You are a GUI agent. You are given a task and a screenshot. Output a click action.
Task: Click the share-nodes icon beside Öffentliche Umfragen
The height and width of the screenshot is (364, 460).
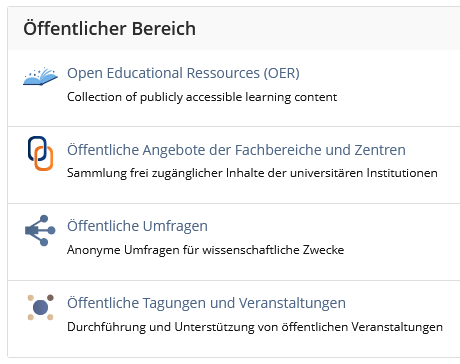click(40, 230)
